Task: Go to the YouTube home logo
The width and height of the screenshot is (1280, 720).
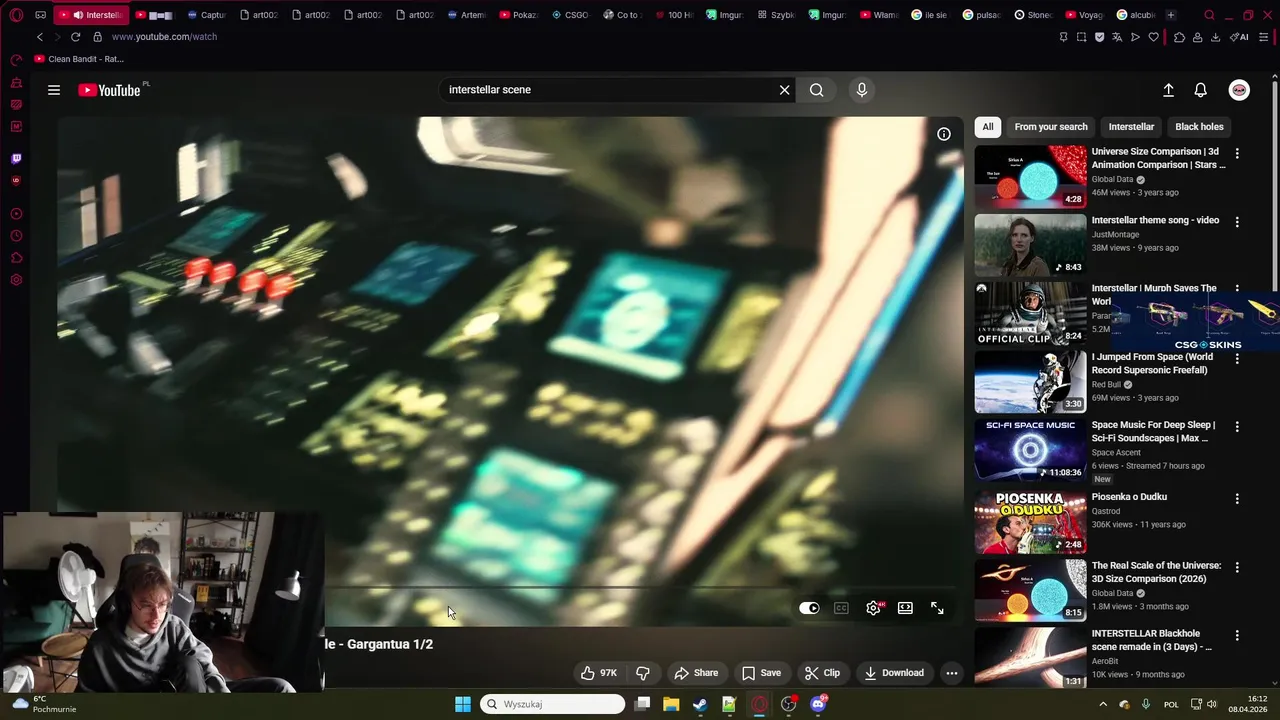Action: coord(109,90)
